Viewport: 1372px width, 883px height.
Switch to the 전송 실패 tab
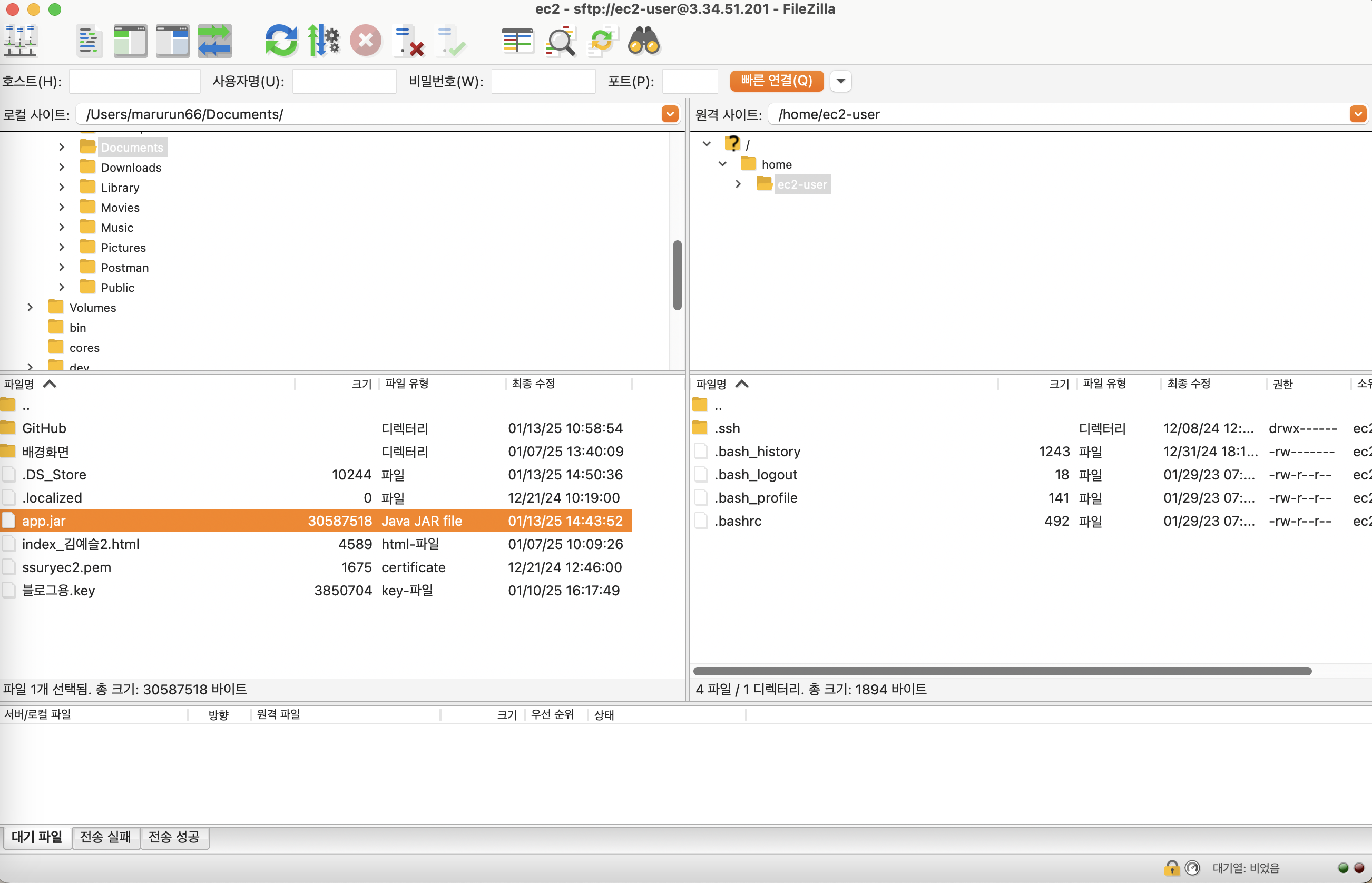point(105,837)
